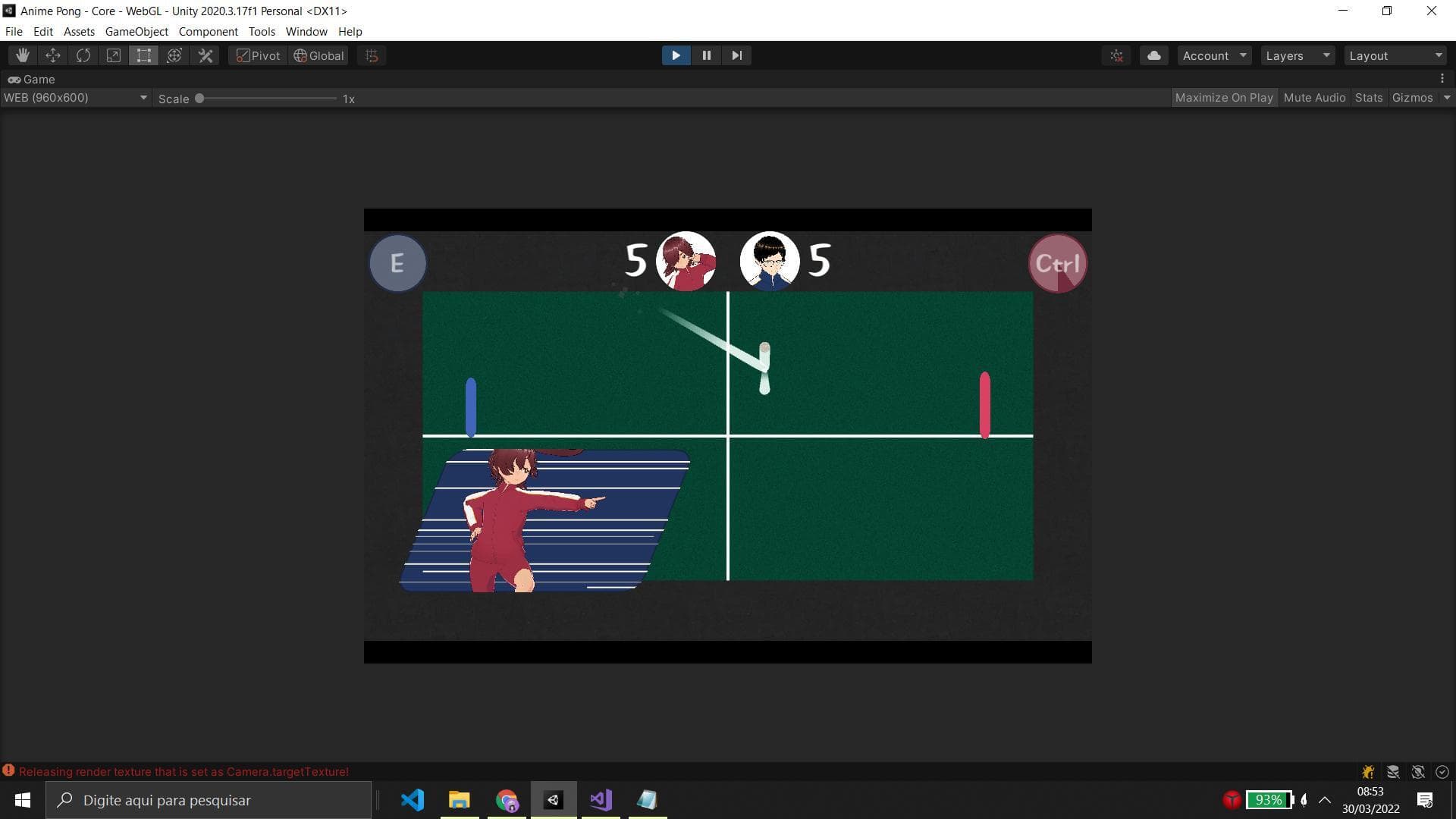Open the Layers dropdown
1456x819 pixels.
(x=1297, y=55)
